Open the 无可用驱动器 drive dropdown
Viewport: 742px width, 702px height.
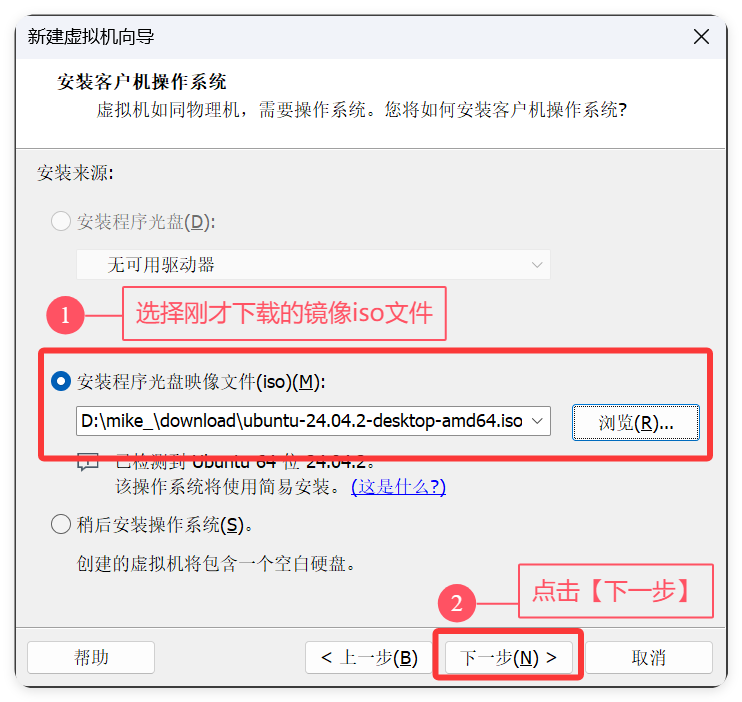pos(313,265)
